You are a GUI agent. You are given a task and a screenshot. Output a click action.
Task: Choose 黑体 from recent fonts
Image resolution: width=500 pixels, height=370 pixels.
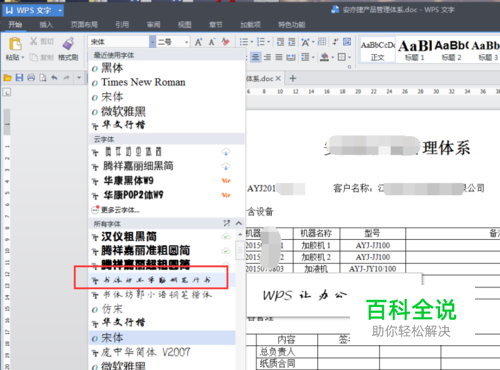[x=112, y=68]
